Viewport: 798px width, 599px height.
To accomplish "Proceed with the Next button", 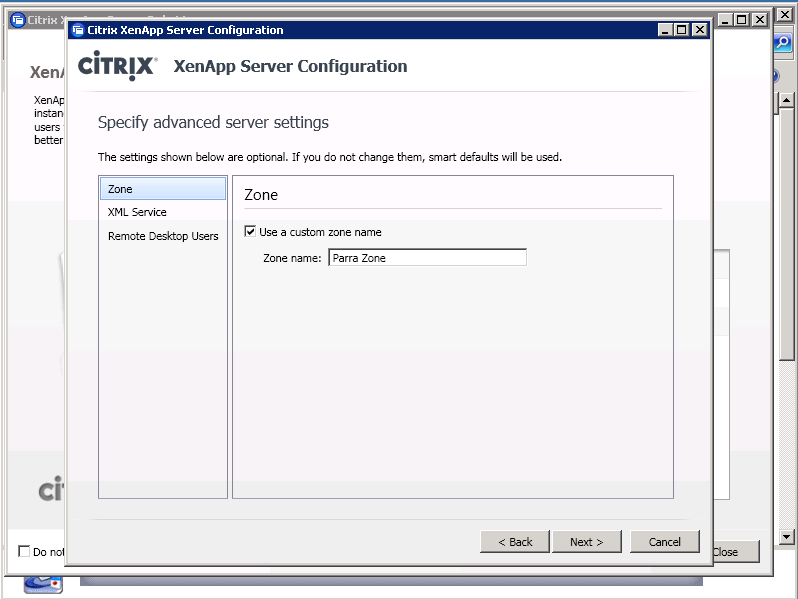I will [587, 542].
